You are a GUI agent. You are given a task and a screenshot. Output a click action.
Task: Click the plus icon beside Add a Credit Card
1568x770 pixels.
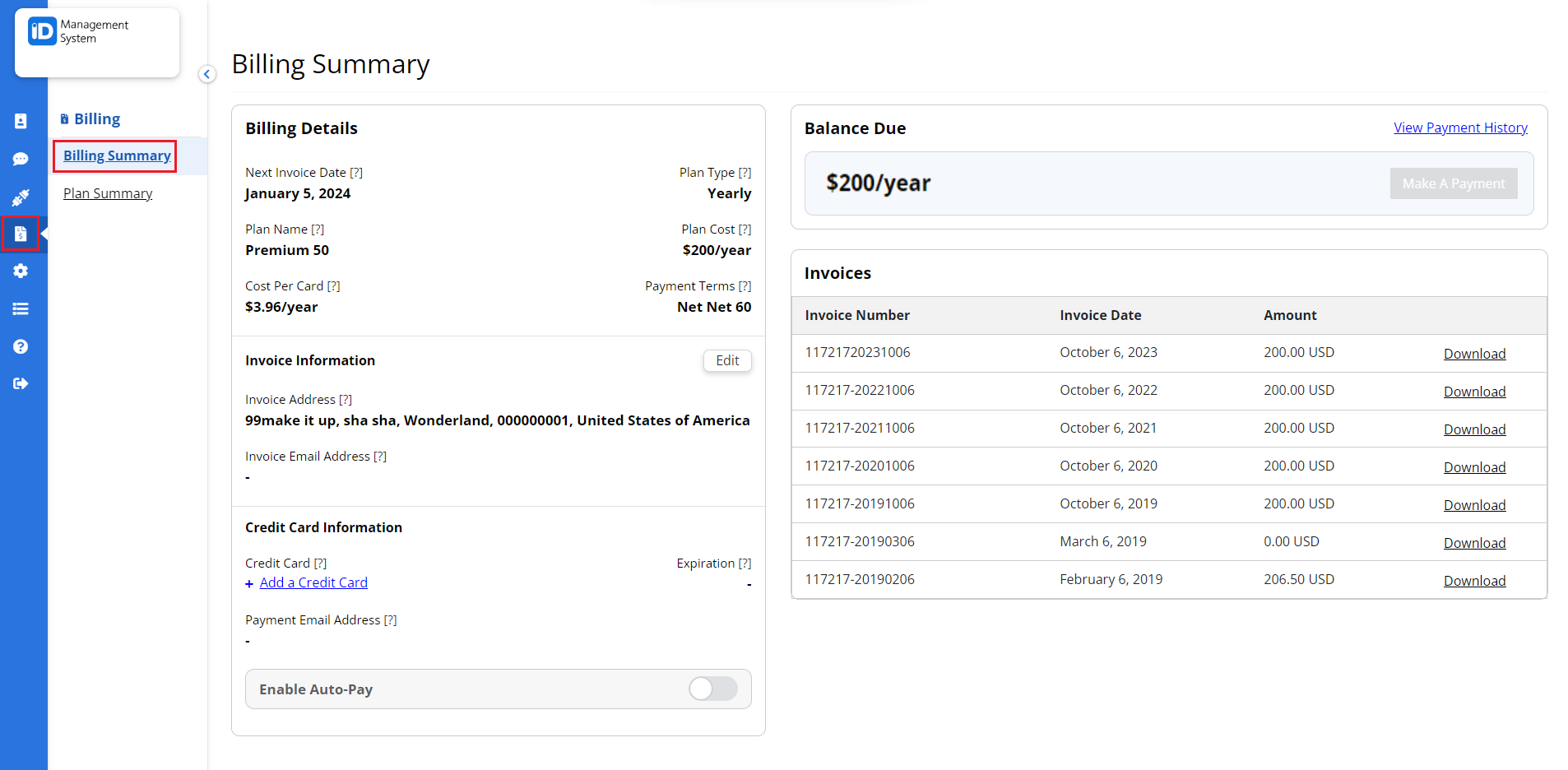click(249, 583)
